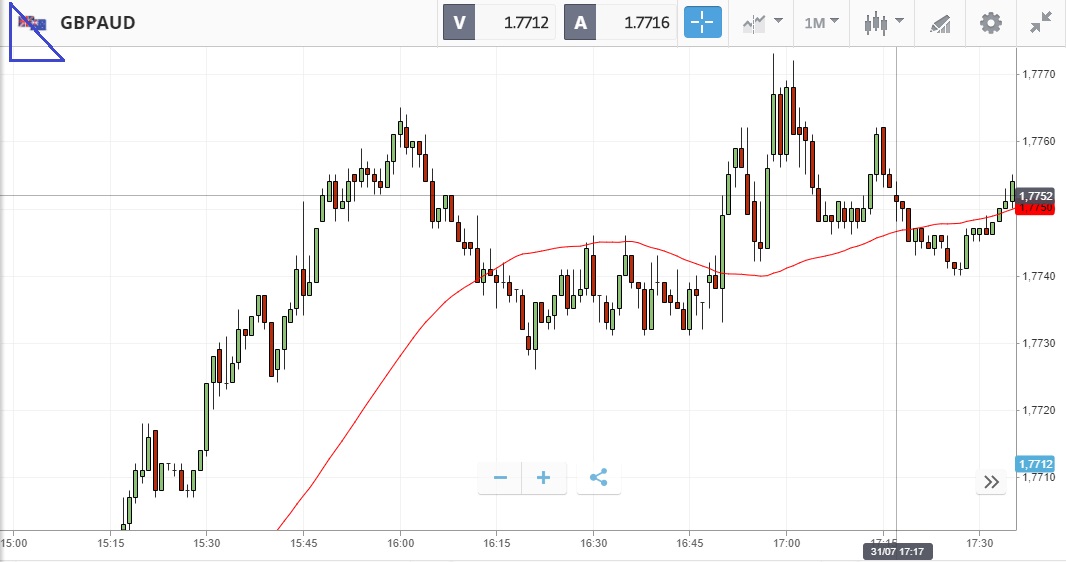Select the drawing tools pencil icon
The image size is (1066, 562).
pos(940,22)
